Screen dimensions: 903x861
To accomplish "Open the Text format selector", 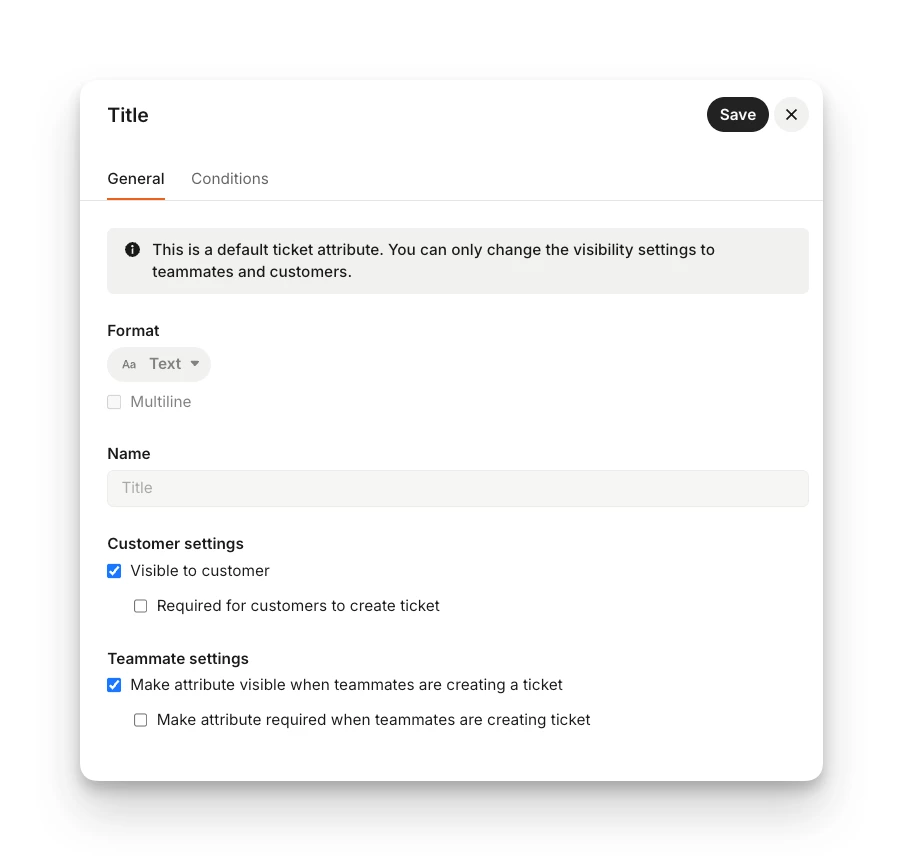I will [x=159, y=364].
